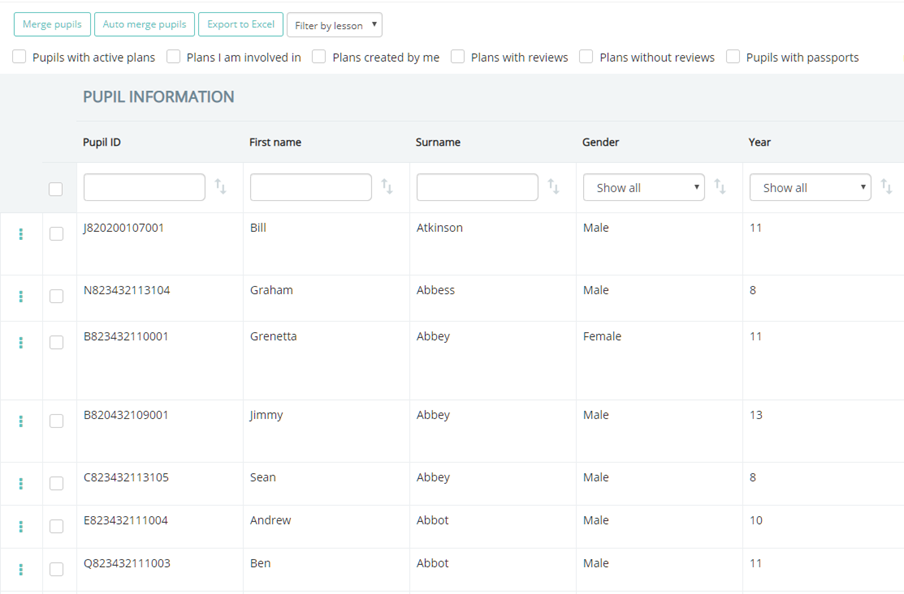The image size is (904, 594).
Task: Tick Pupils with active plans checkbox
Action: [x=19, y=57]
